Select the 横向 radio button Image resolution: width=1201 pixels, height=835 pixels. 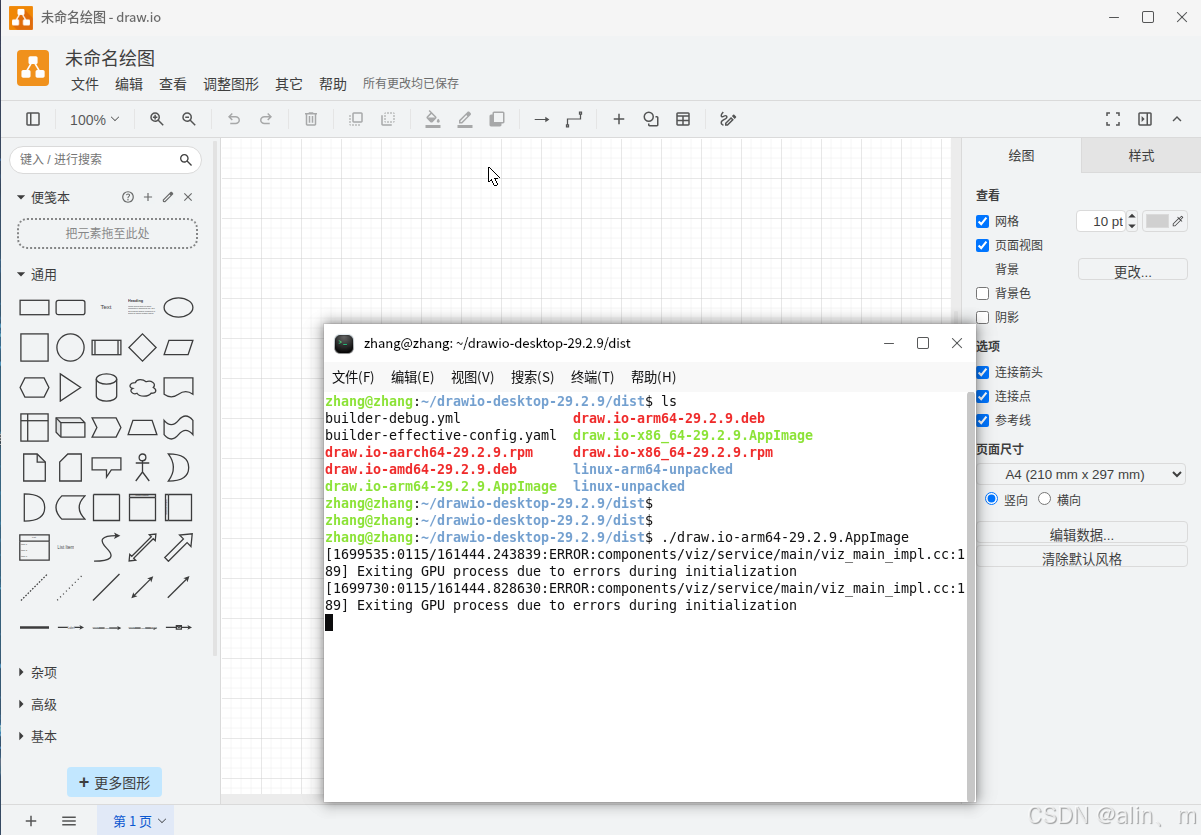pyautogui.click(x=1045, y=499)
